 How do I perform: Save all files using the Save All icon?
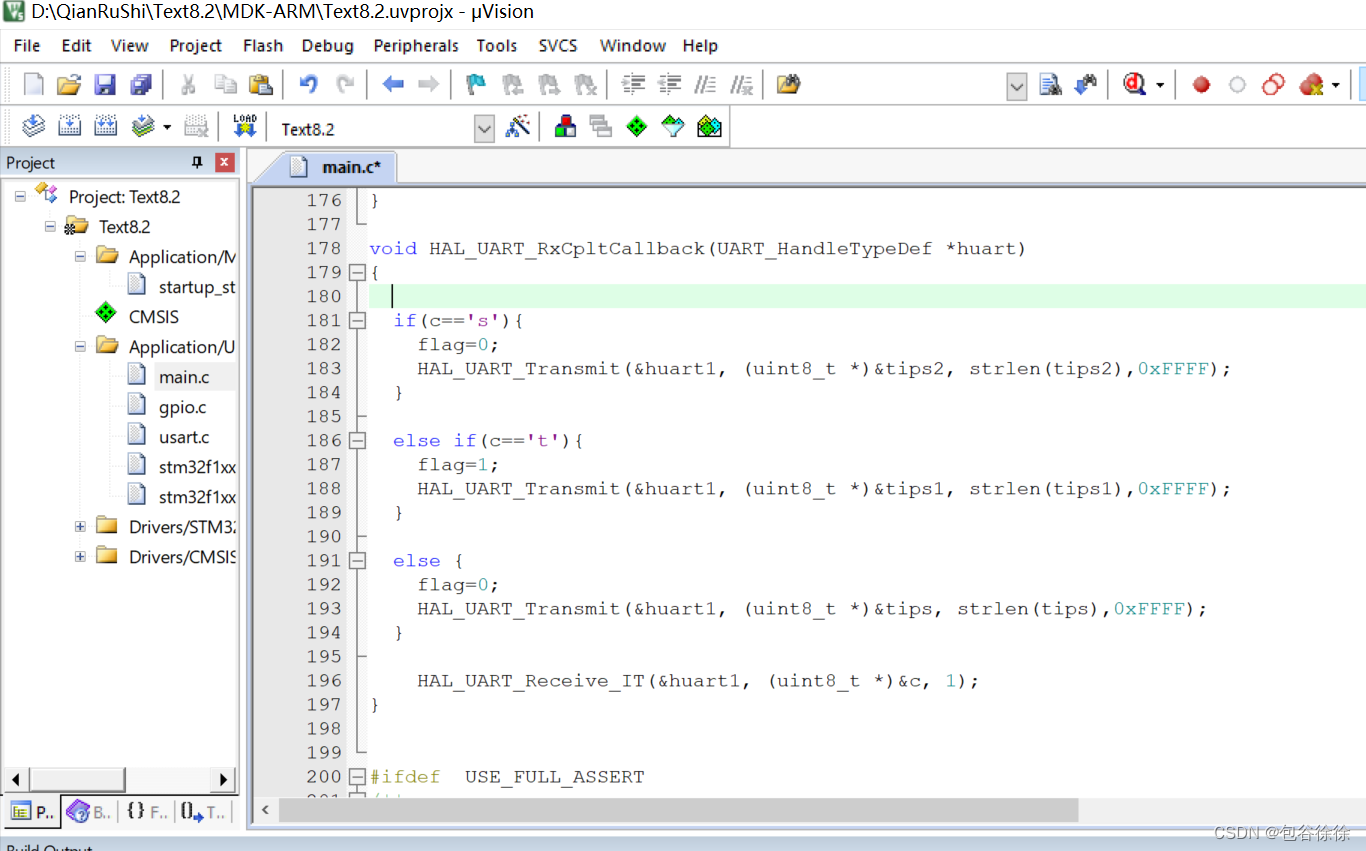pos(141,84)
